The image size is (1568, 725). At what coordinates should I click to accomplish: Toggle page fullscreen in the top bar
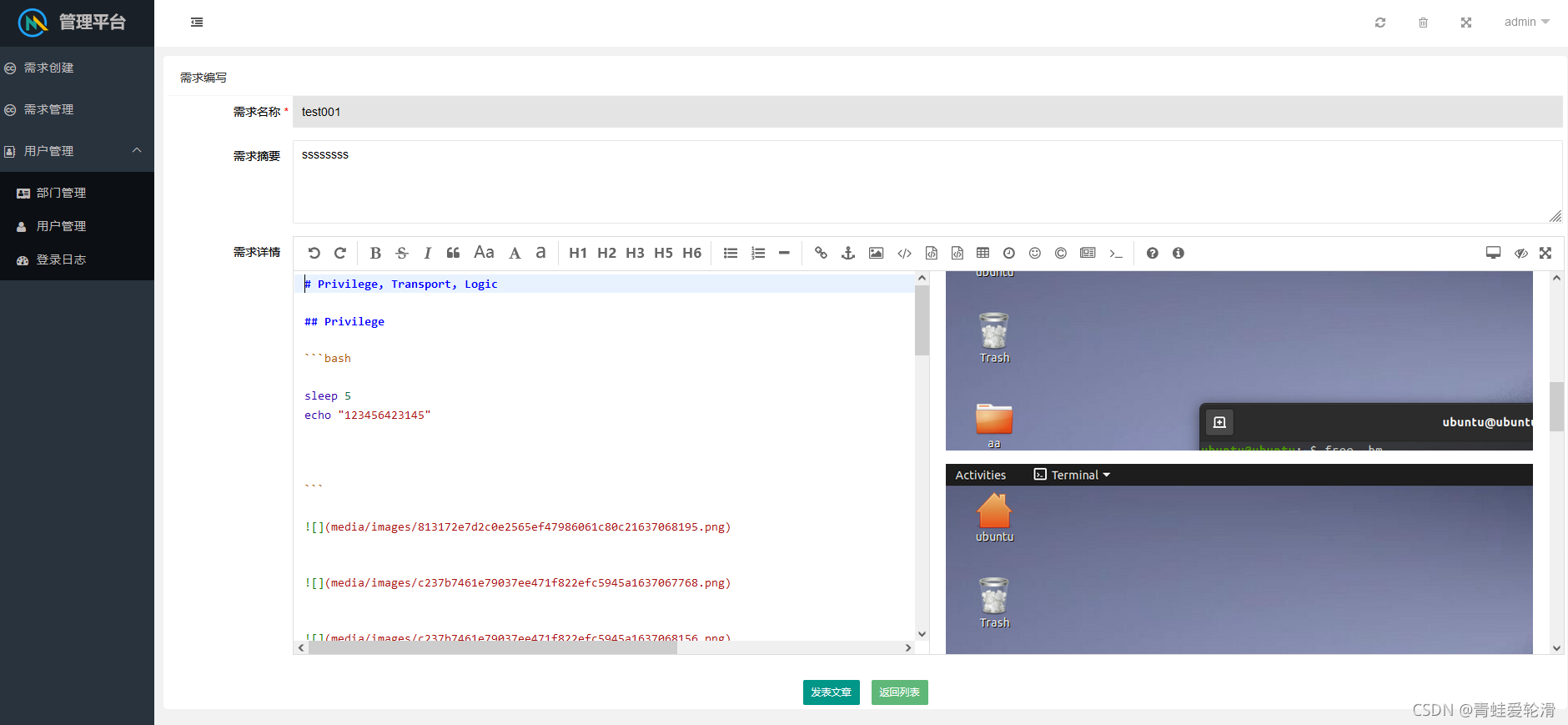(x=1466, y=23)
